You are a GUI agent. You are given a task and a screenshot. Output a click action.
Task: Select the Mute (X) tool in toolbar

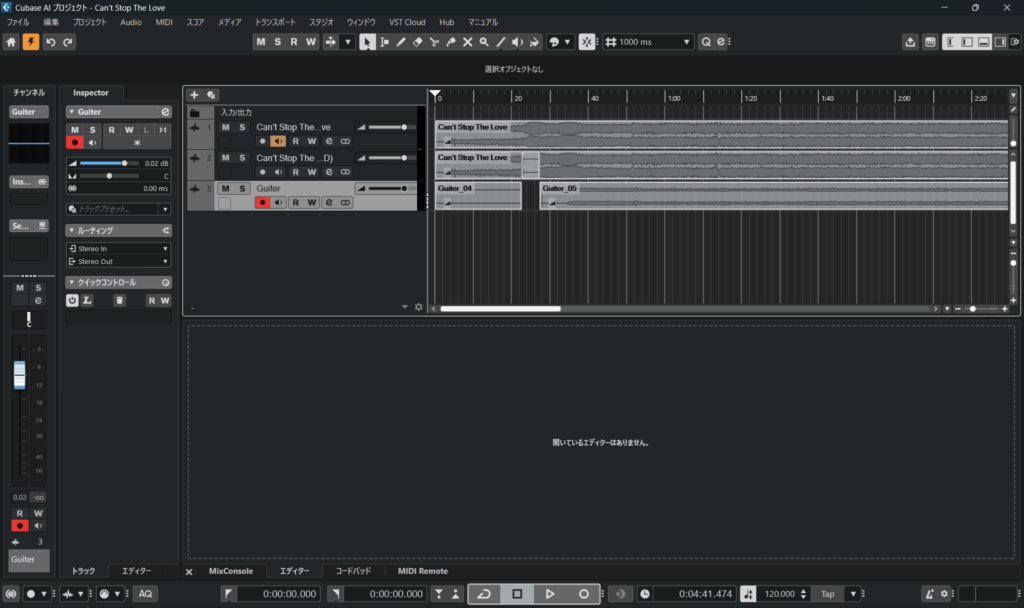pyautogui.click(x=467, y=42)
